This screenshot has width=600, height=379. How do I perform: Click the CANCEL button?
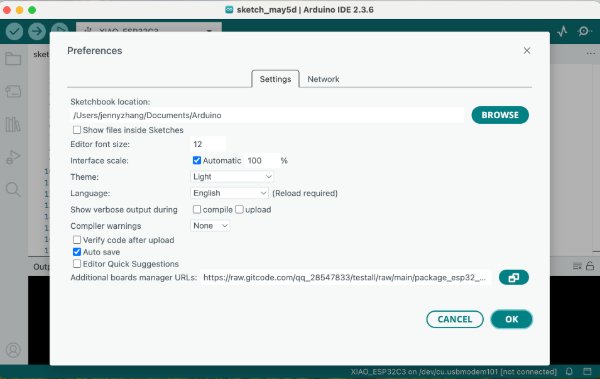click(455, 319)
